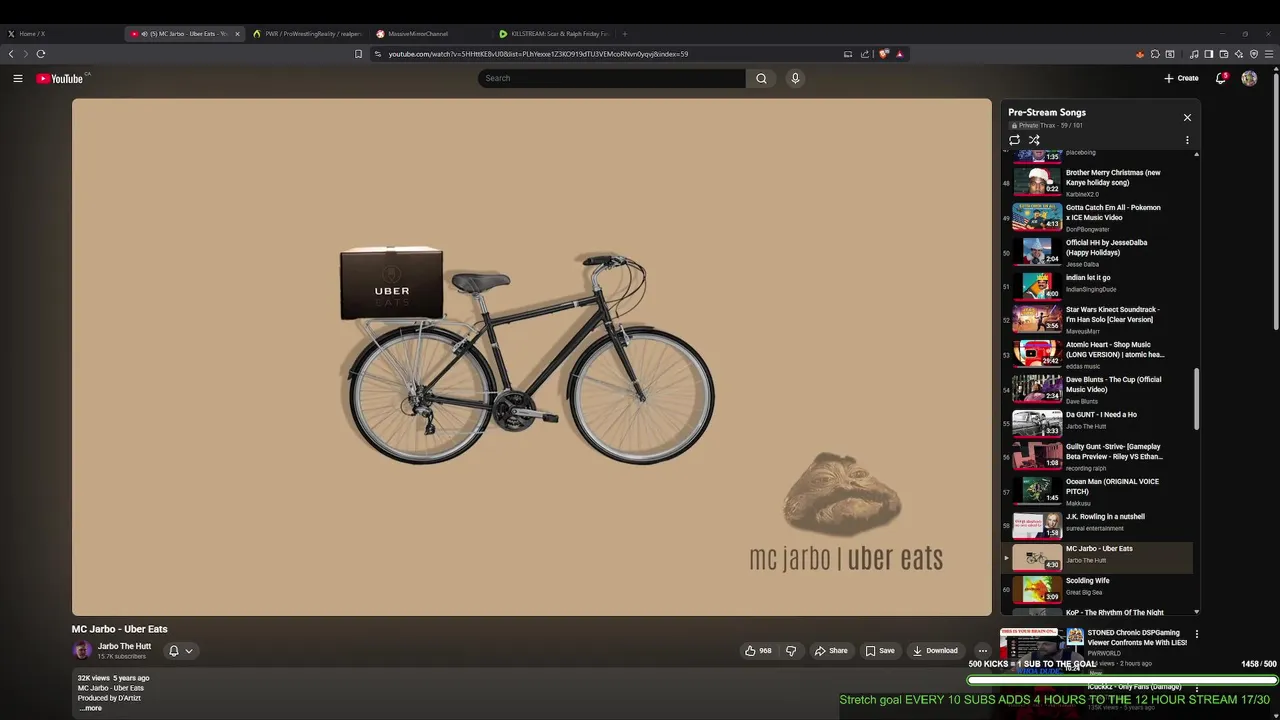Screen dimensions: 1280x720
Task: Click the search magnifier button
Action: pyautogui.click(x=761, y=78)
